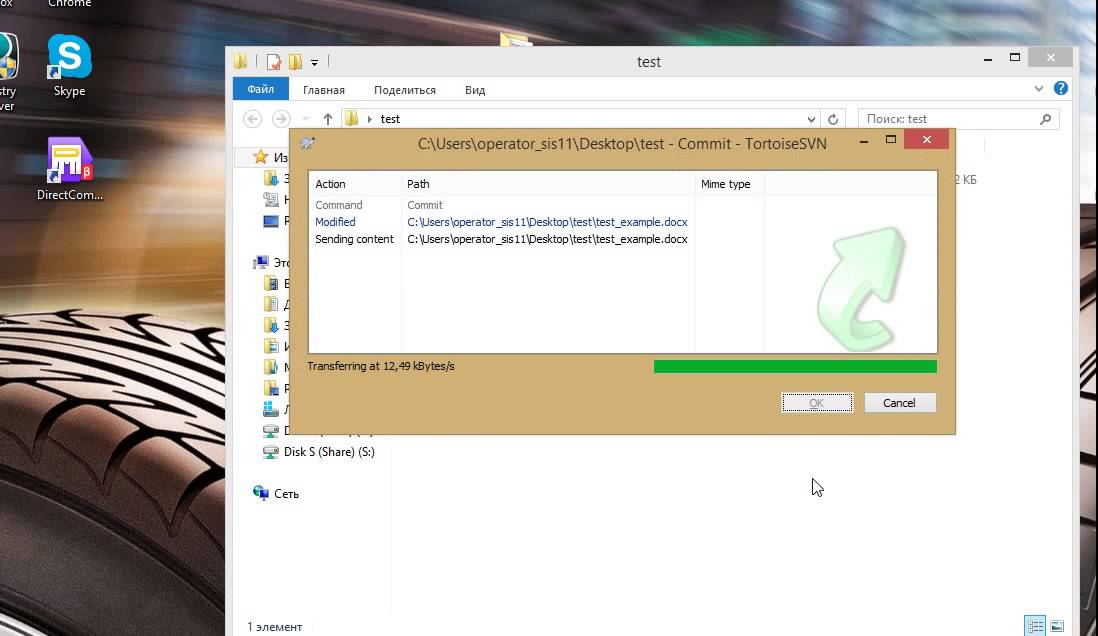1098x636 pixels.
Task: Open the Chrome desktop shortcut
Action: (69, 4)
